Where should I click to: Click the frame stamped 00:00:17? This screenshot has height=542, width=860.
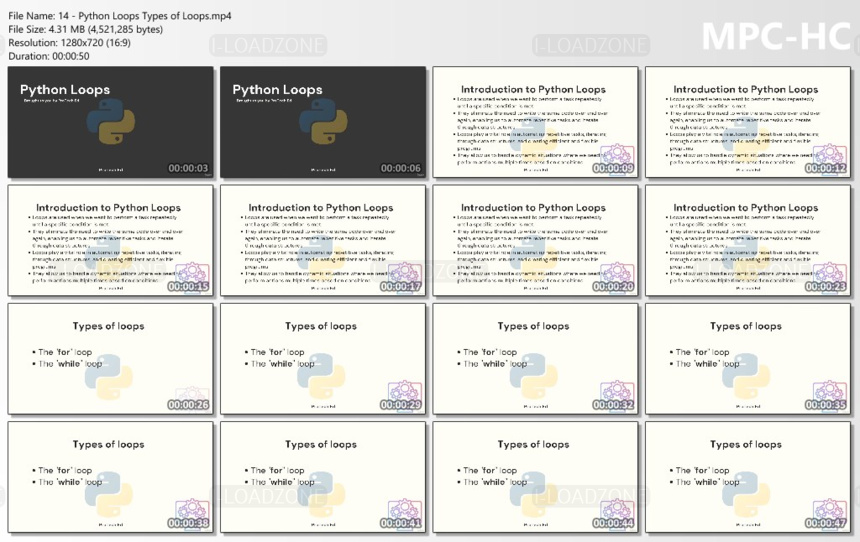[x=323, y=241]
